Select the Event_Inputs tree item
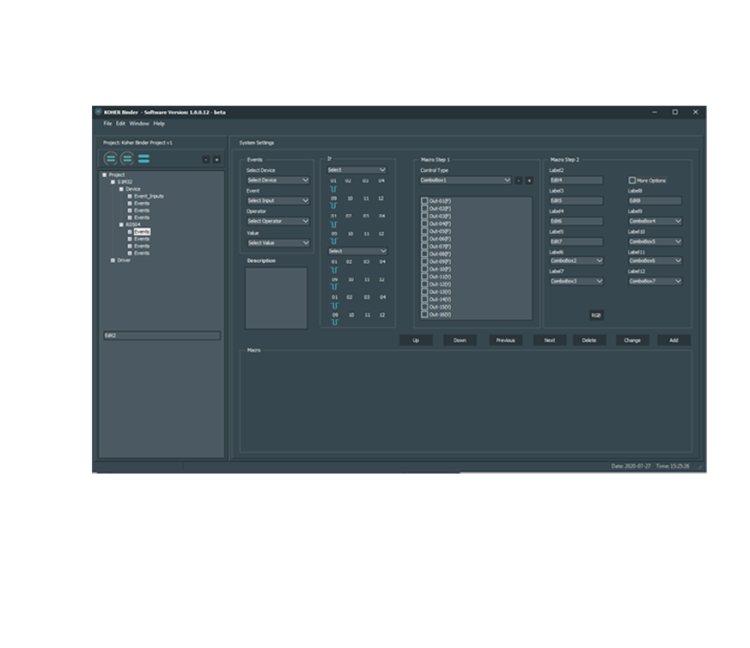750x648 pixels. coord(149,196)
